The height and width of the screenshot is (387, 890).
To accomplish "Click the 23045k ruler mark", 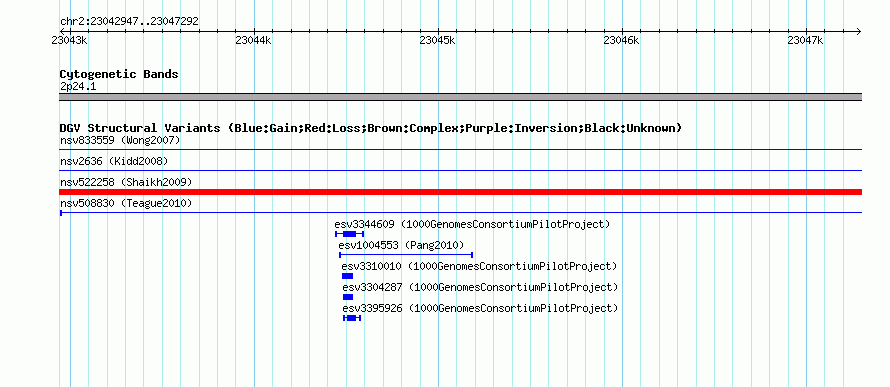I will 437,40.
